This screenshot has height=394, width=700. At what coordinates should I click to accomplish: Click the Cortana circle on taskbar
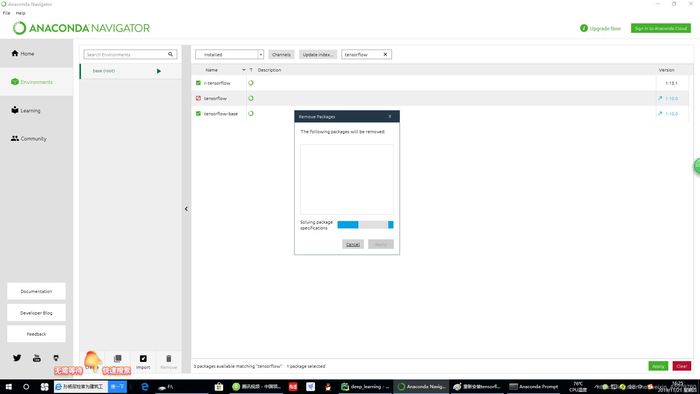[x=26, y=387]
